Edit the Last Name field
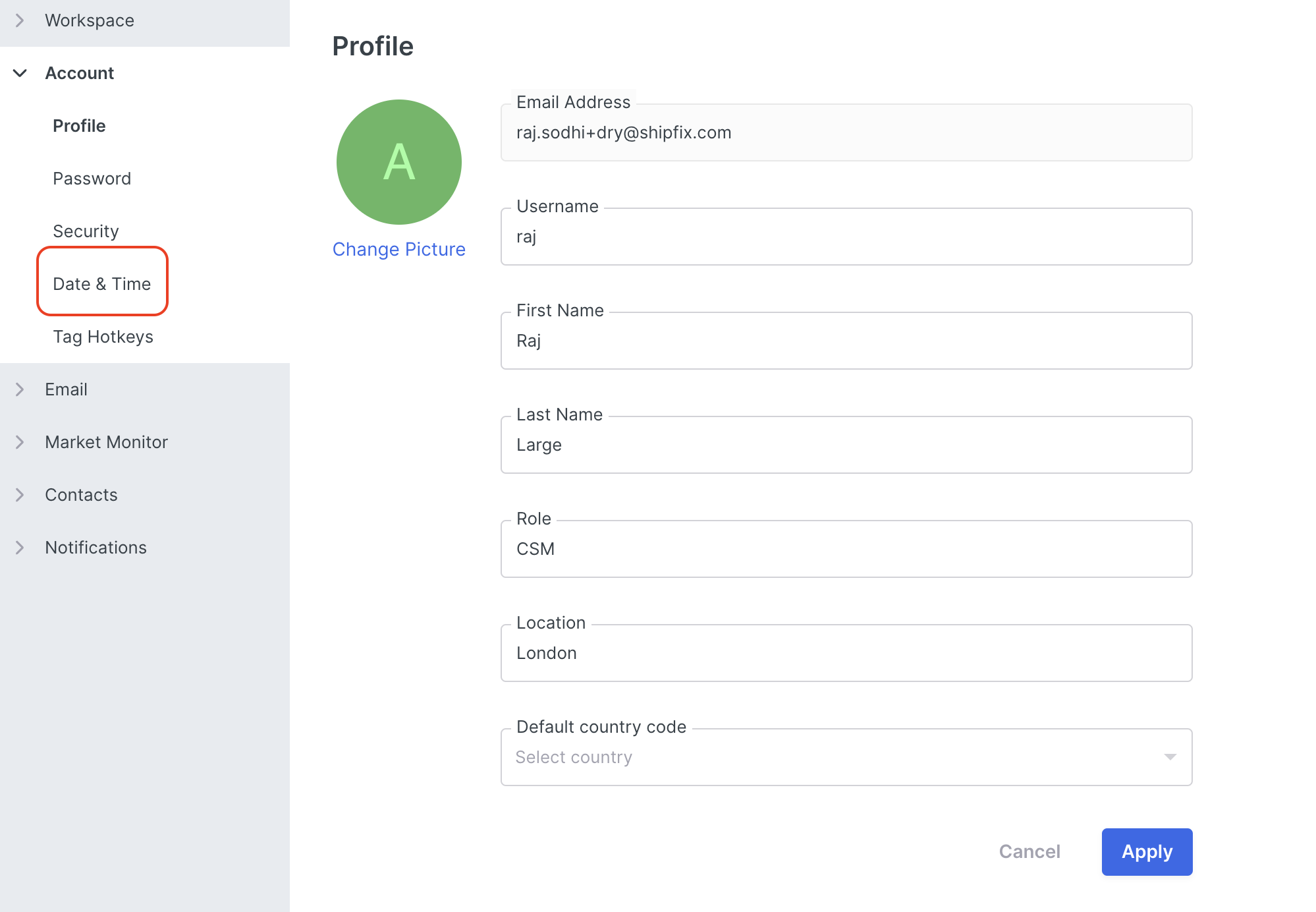 [846, 445]
